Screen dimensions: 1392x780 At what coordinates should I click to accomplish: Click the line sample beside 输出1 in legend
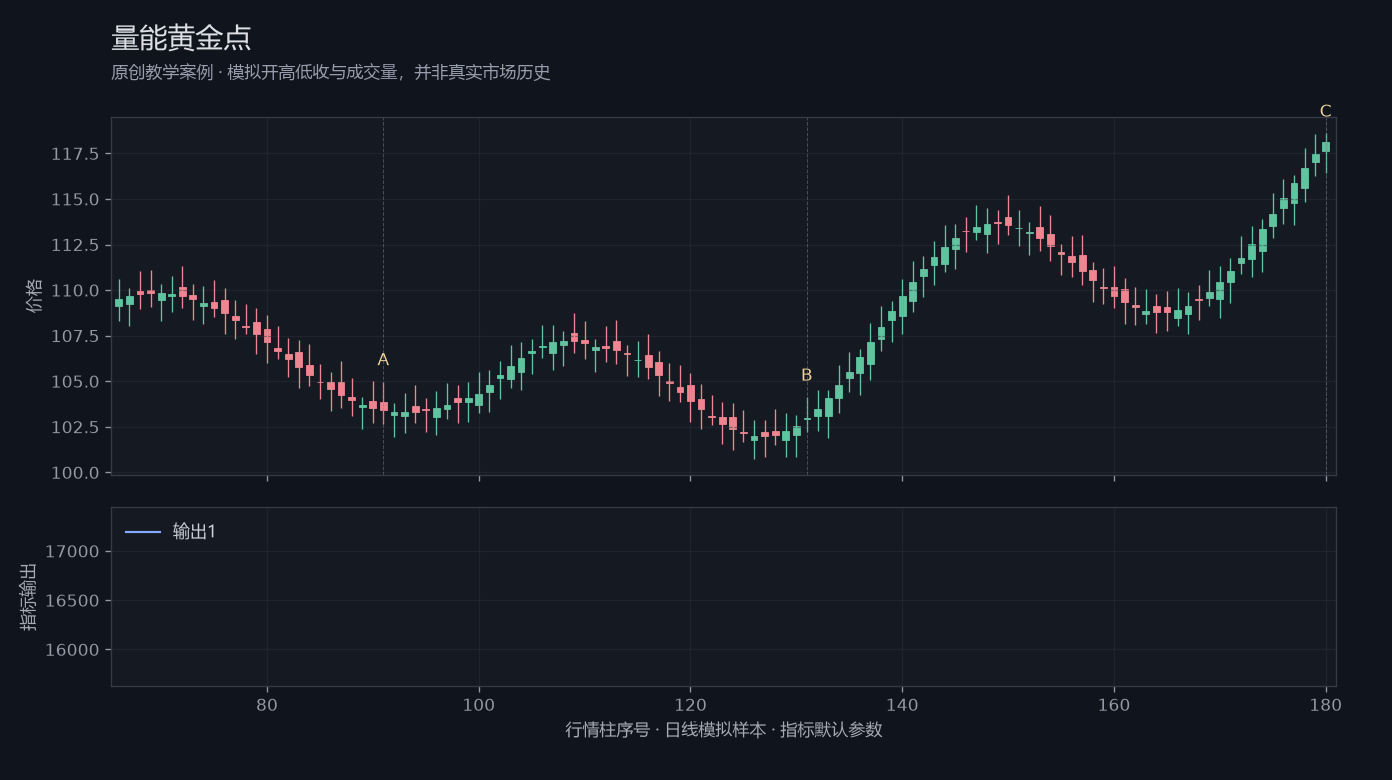click(x=143, y=532)
